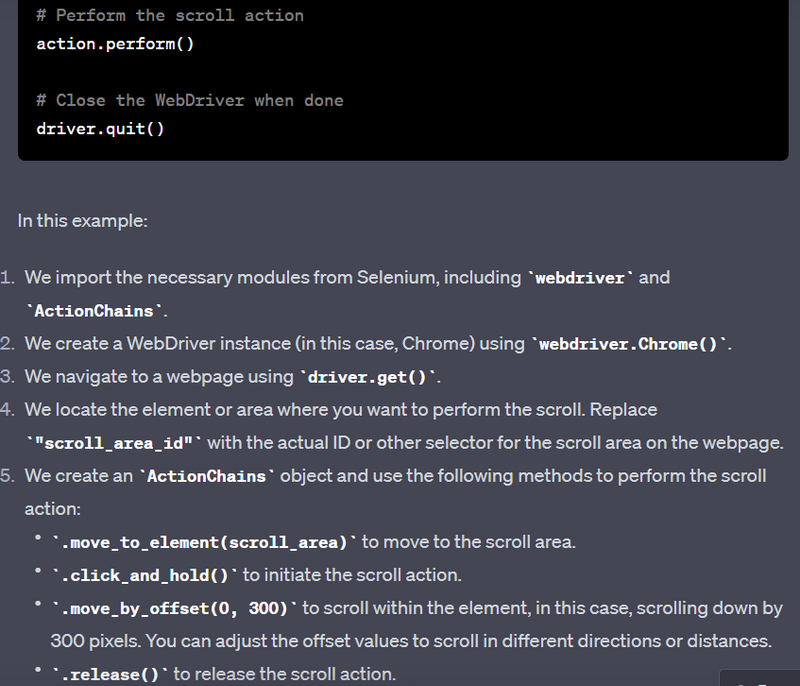Click the inline code `"scroll_area_id"`

(x=114, y=443)
